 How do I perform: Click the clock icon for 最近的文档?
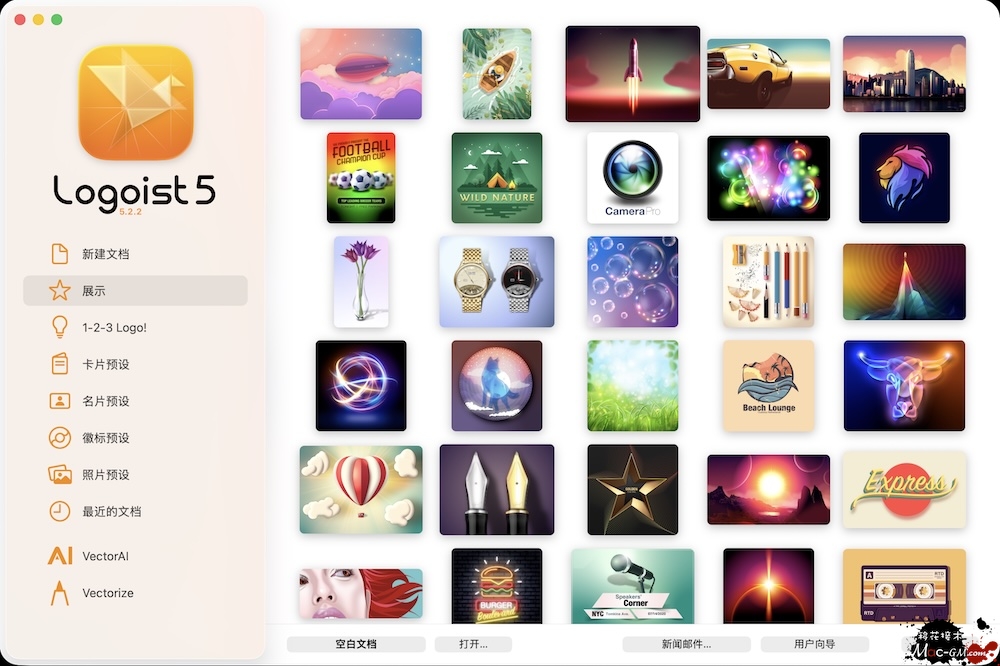[60, 511]
